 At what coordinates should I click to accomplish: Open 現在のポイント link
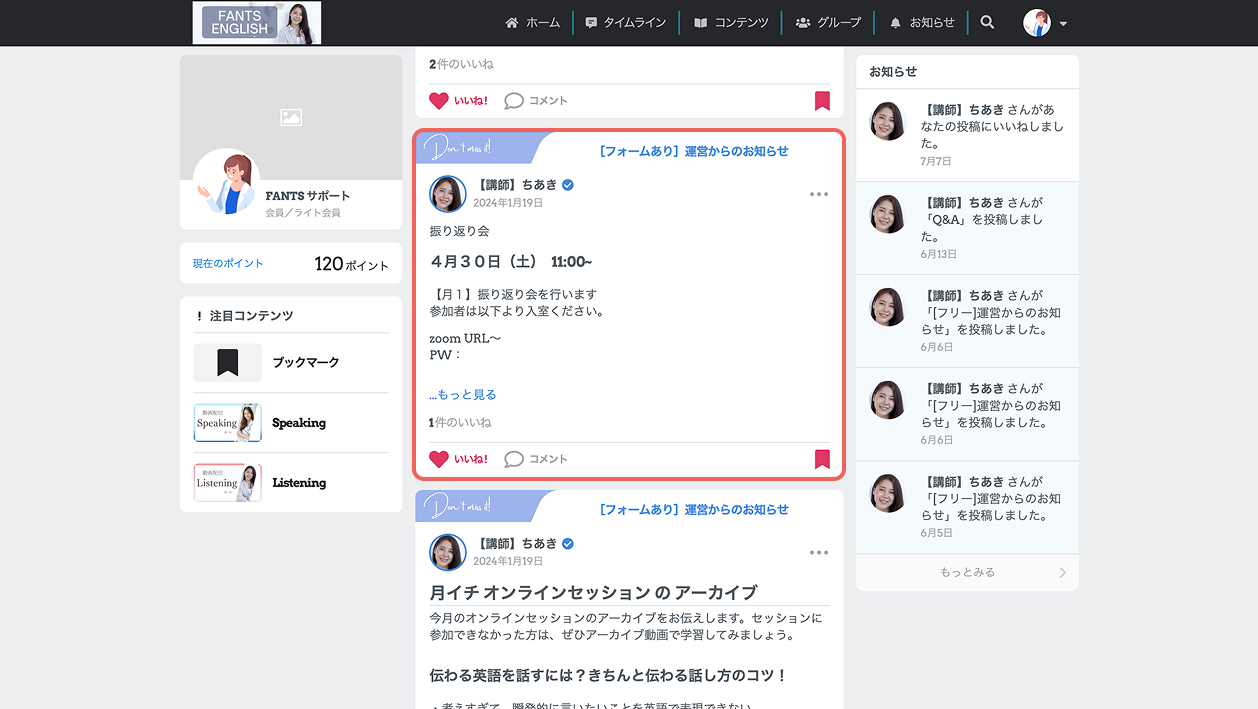point(228,264)
